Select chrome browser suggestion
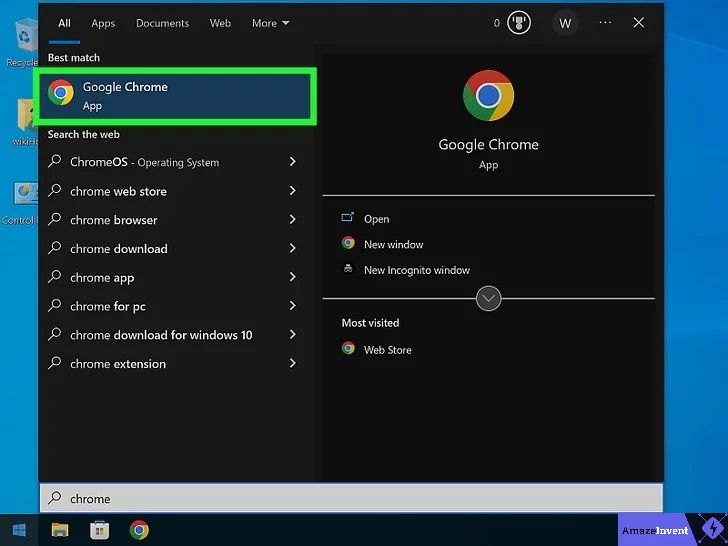Viewport: 728px width, 546px height. point(114,220)
